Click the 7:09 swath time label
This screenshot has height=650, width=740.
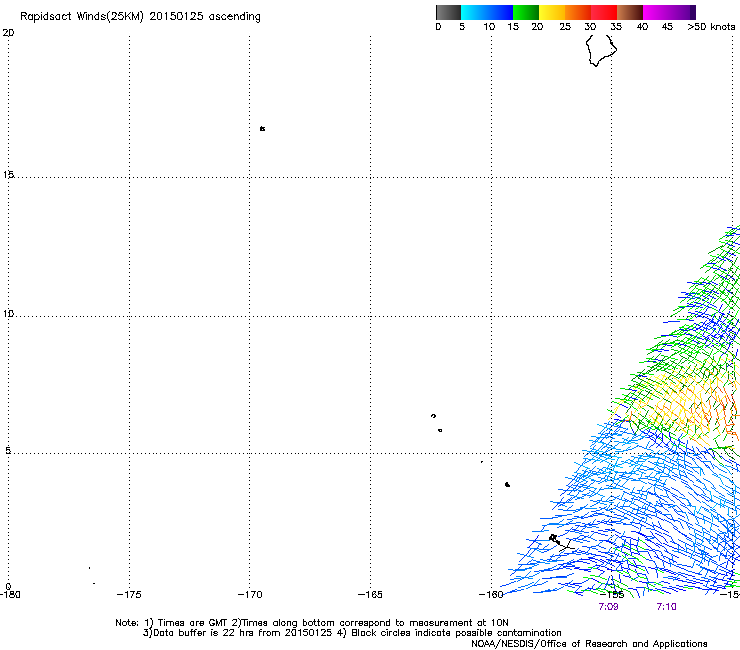pos(608,607)
